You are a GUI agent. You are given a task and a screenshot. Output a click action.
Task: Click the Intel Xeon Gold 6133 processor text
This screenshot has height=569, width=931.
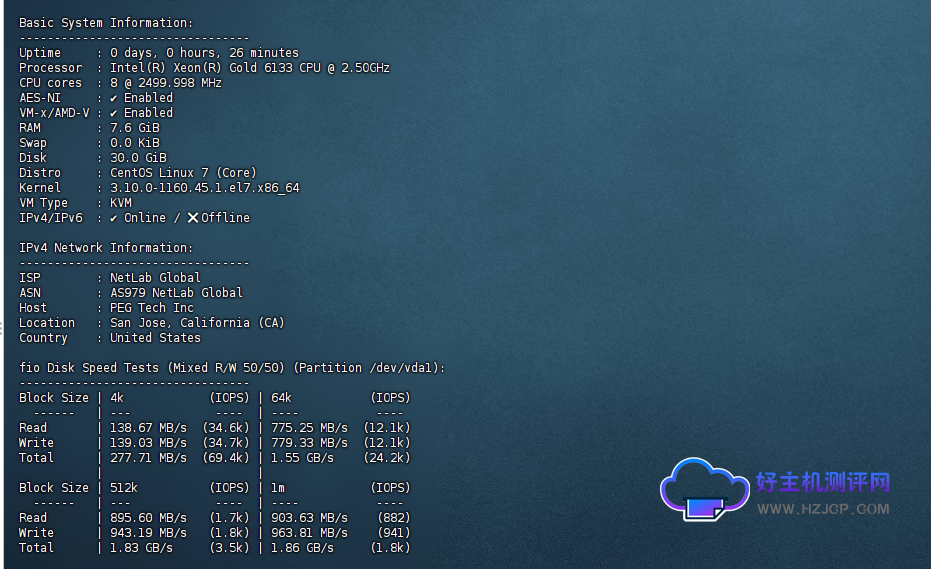click(249, 68)
